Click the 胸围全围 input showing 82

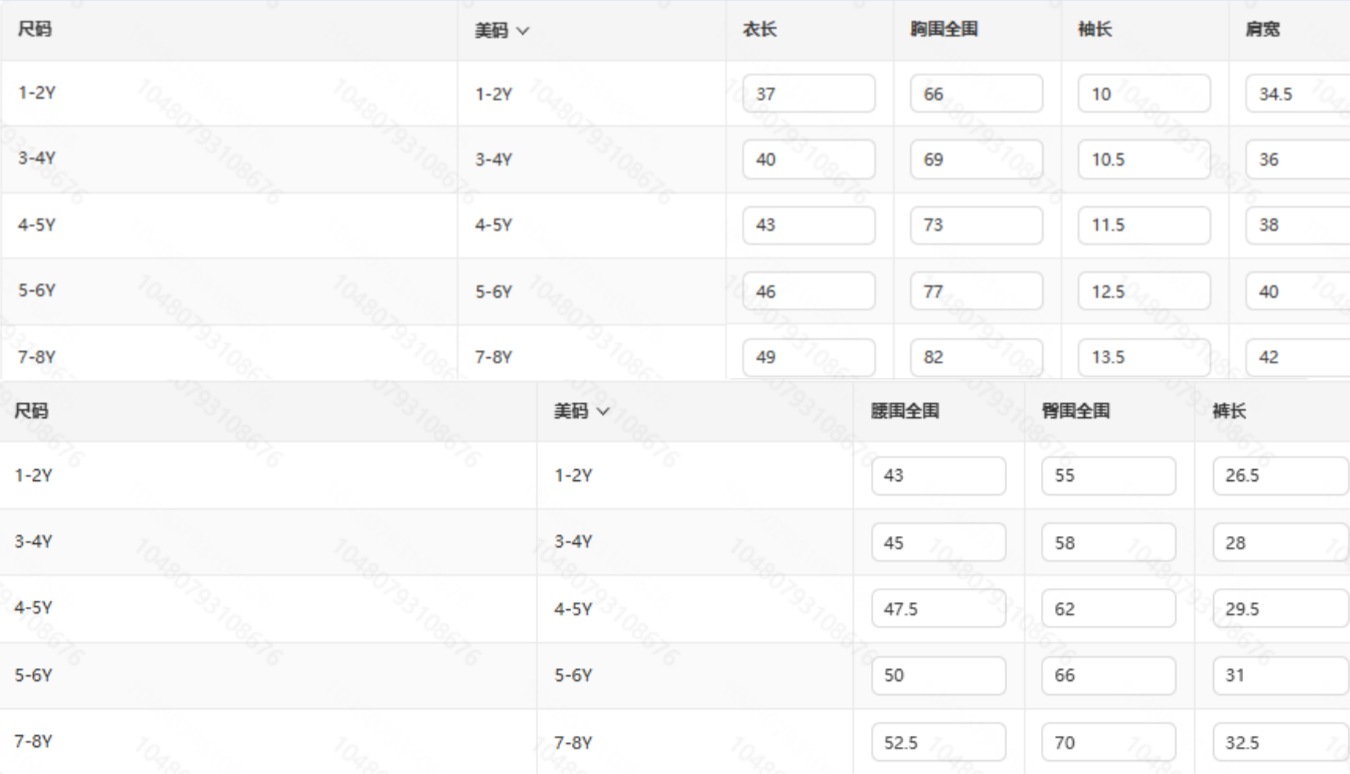pos(977,357)
